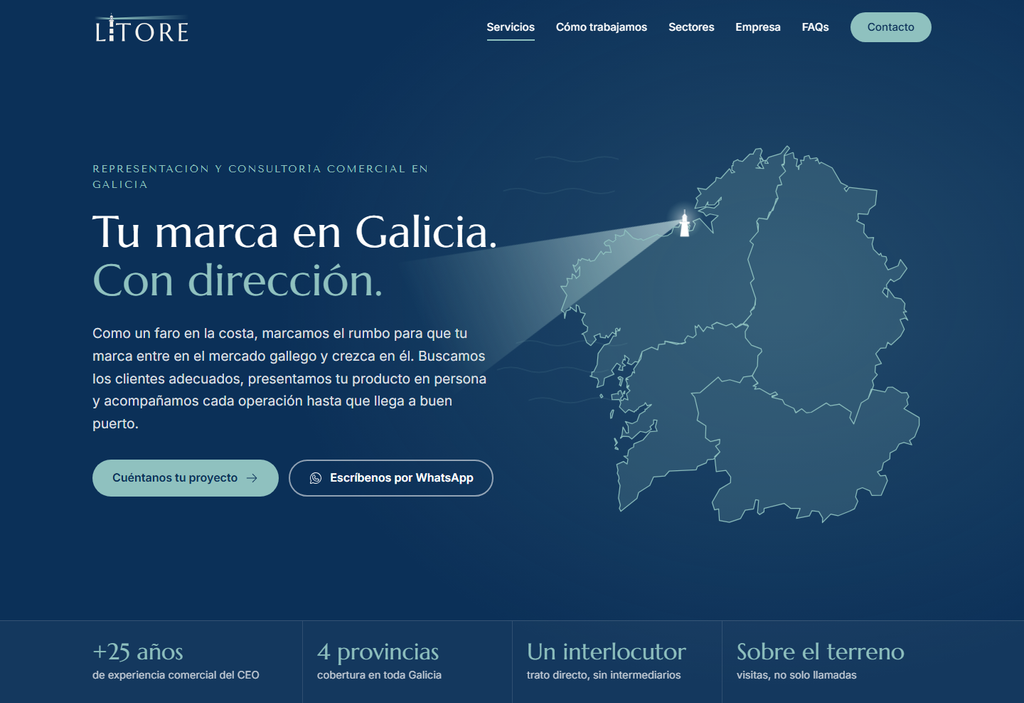The width and height of the screenshot is (1024, 703).
Task: Click the "4 provincias" stat
Action: click(x=378, y=651)
